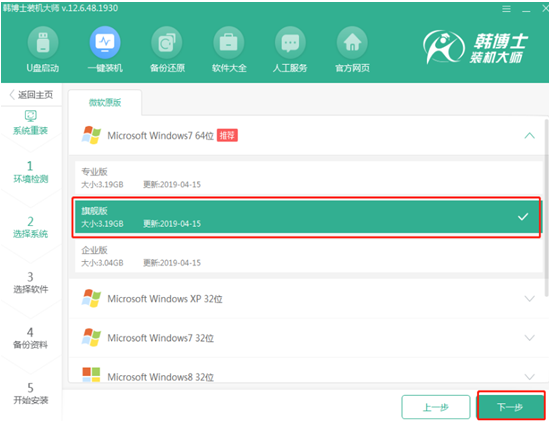Go to step 2 选择系统
This screenshot has height=425, width=549.
point(30,227)
